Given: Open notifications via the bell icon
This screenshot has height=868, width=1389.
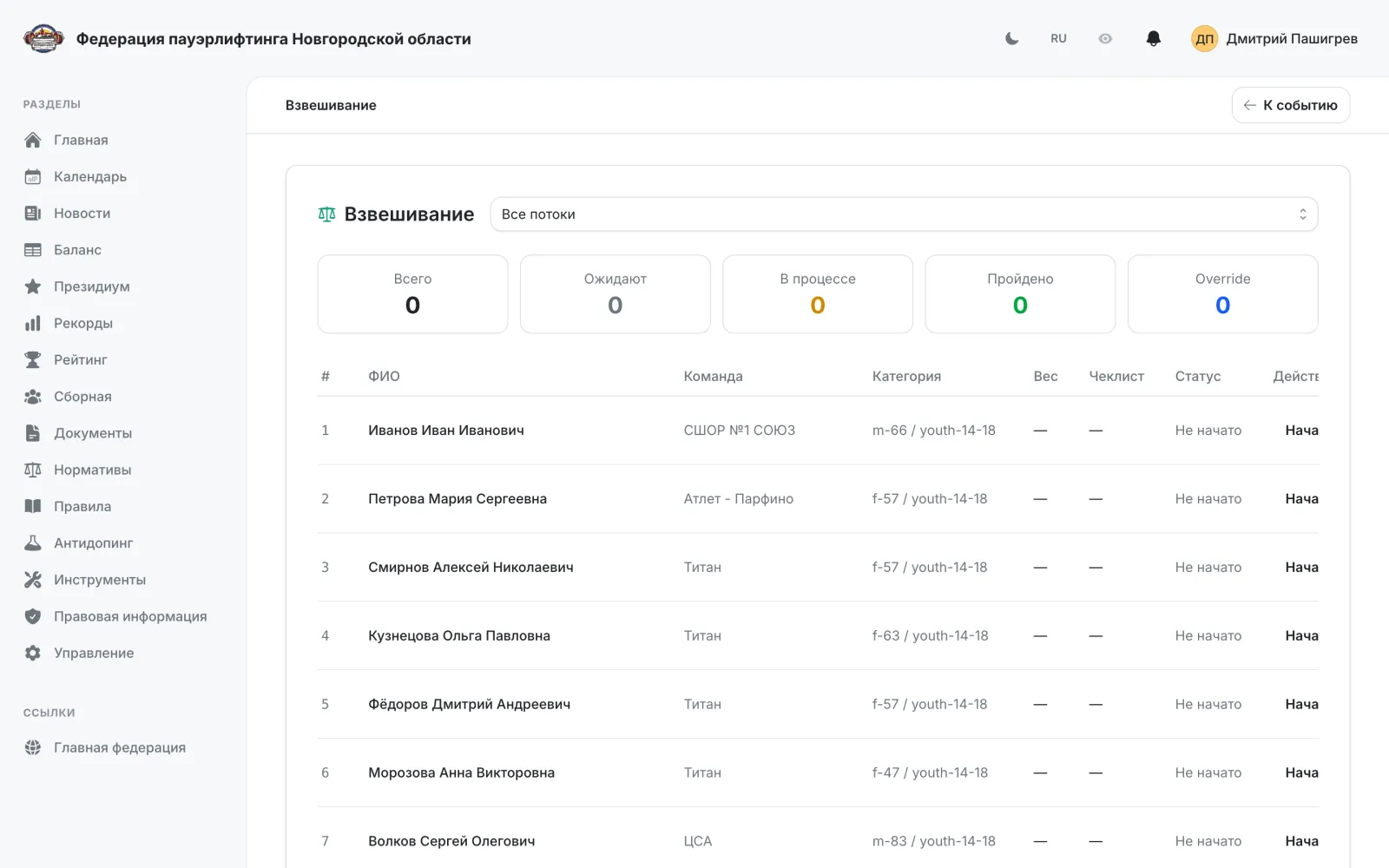Looking at the screenshot, I should (x=1153, y=38).
